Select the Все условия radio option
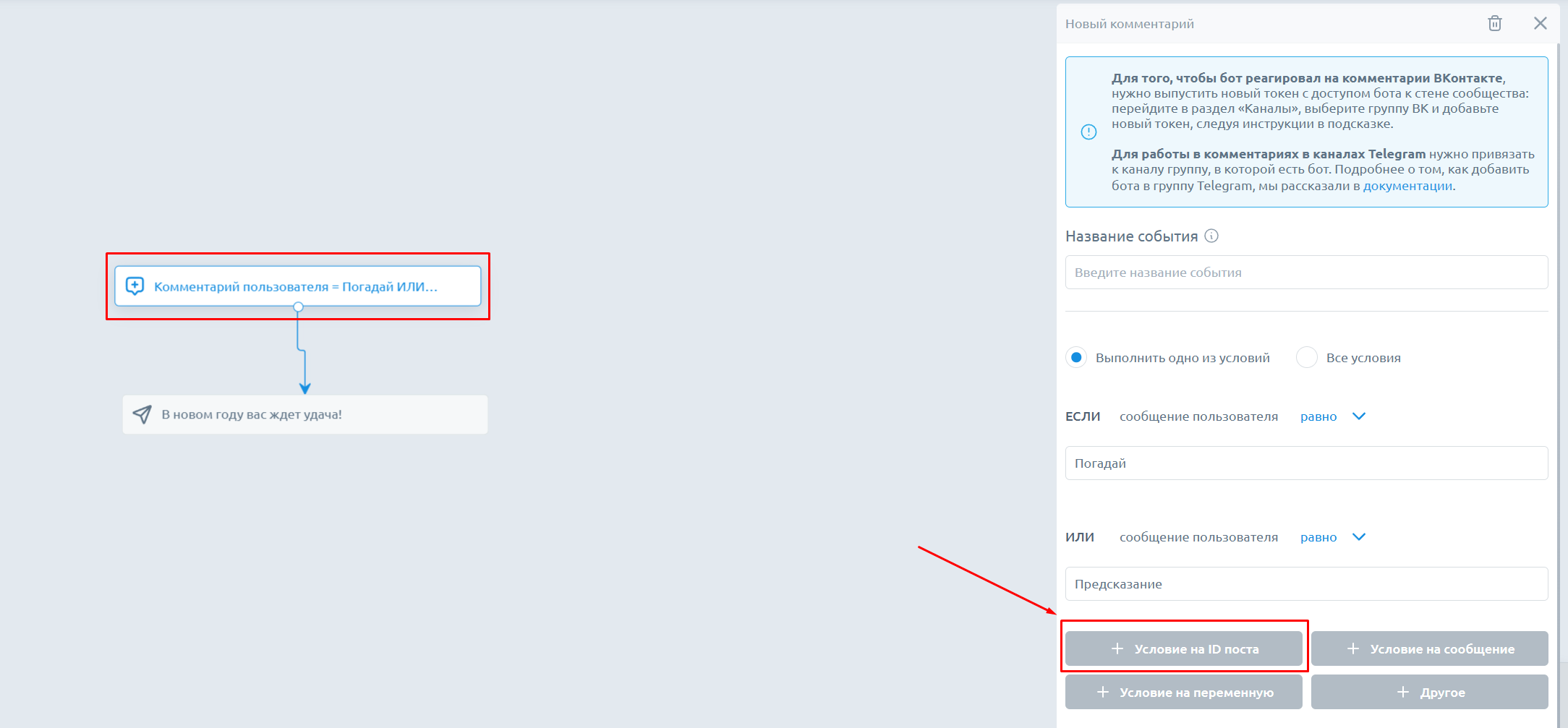Viewport: 1568px width, 728px height. [x=1306, y=358]
